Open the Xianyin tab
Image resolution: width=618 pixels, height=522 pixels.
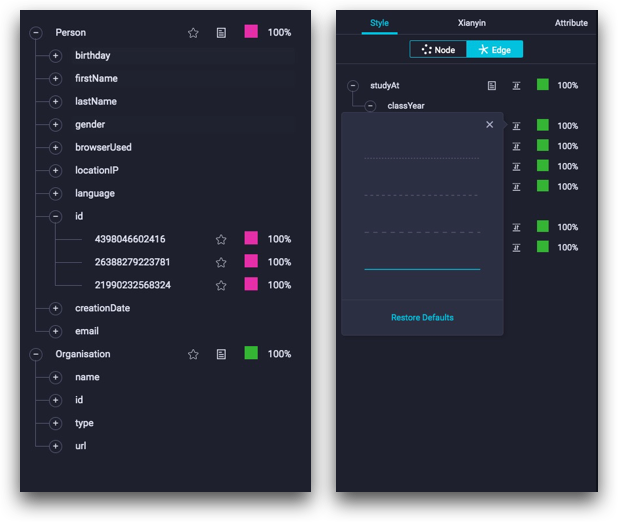point(471,23)
